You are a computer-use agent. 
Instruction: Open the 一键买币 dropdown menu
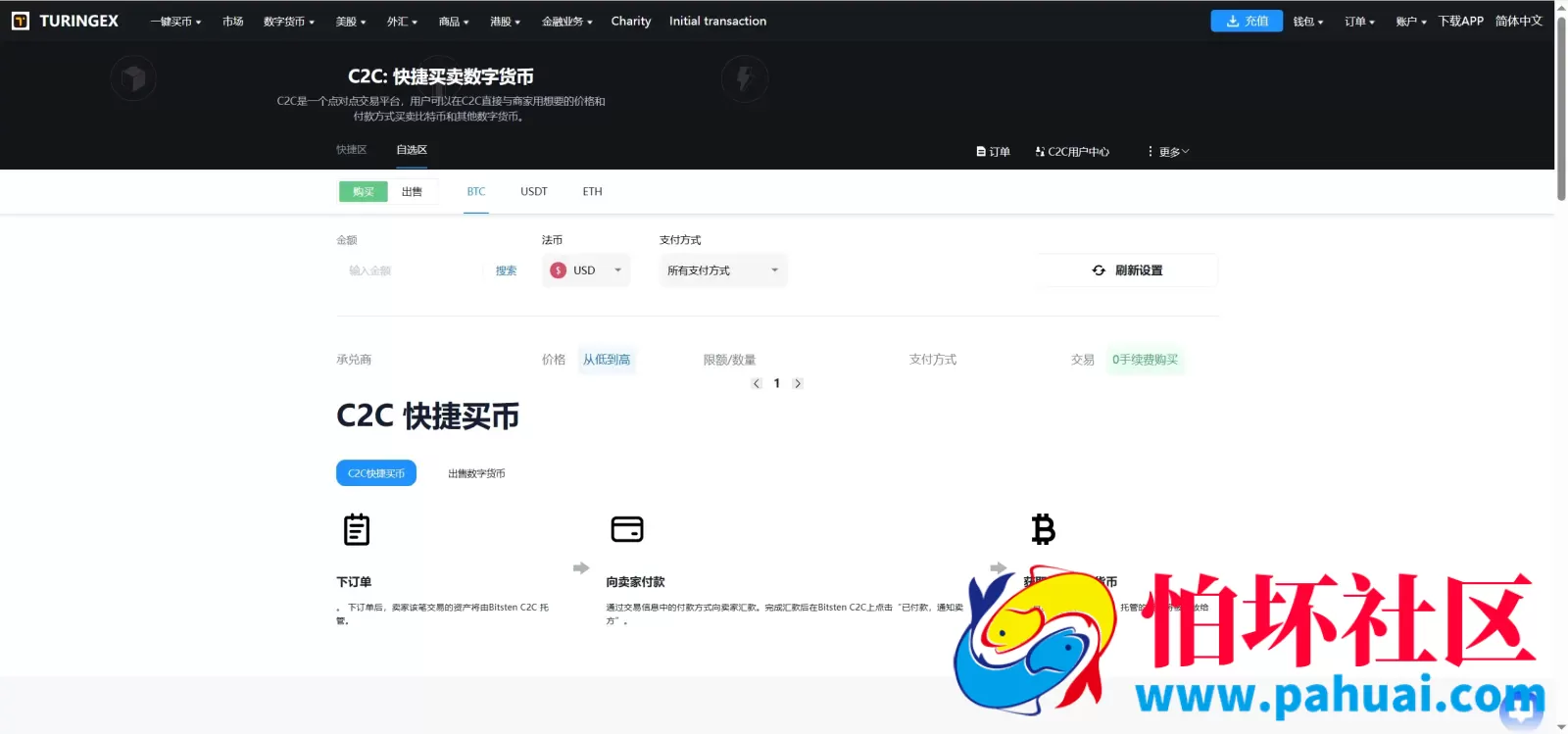[x=175, y=22]
